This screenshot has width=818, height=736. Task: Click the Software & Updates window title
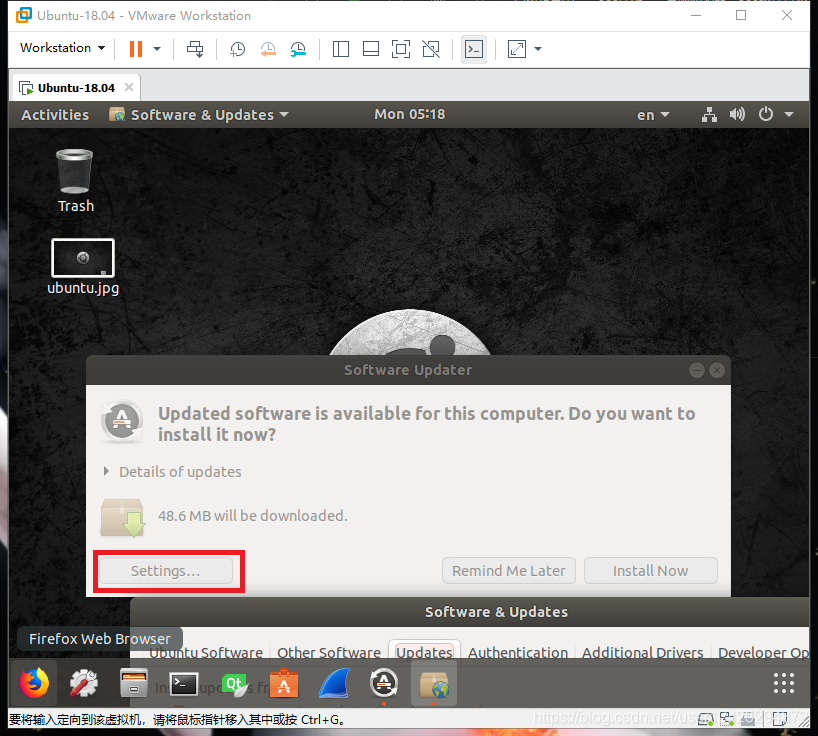point(496,612)
